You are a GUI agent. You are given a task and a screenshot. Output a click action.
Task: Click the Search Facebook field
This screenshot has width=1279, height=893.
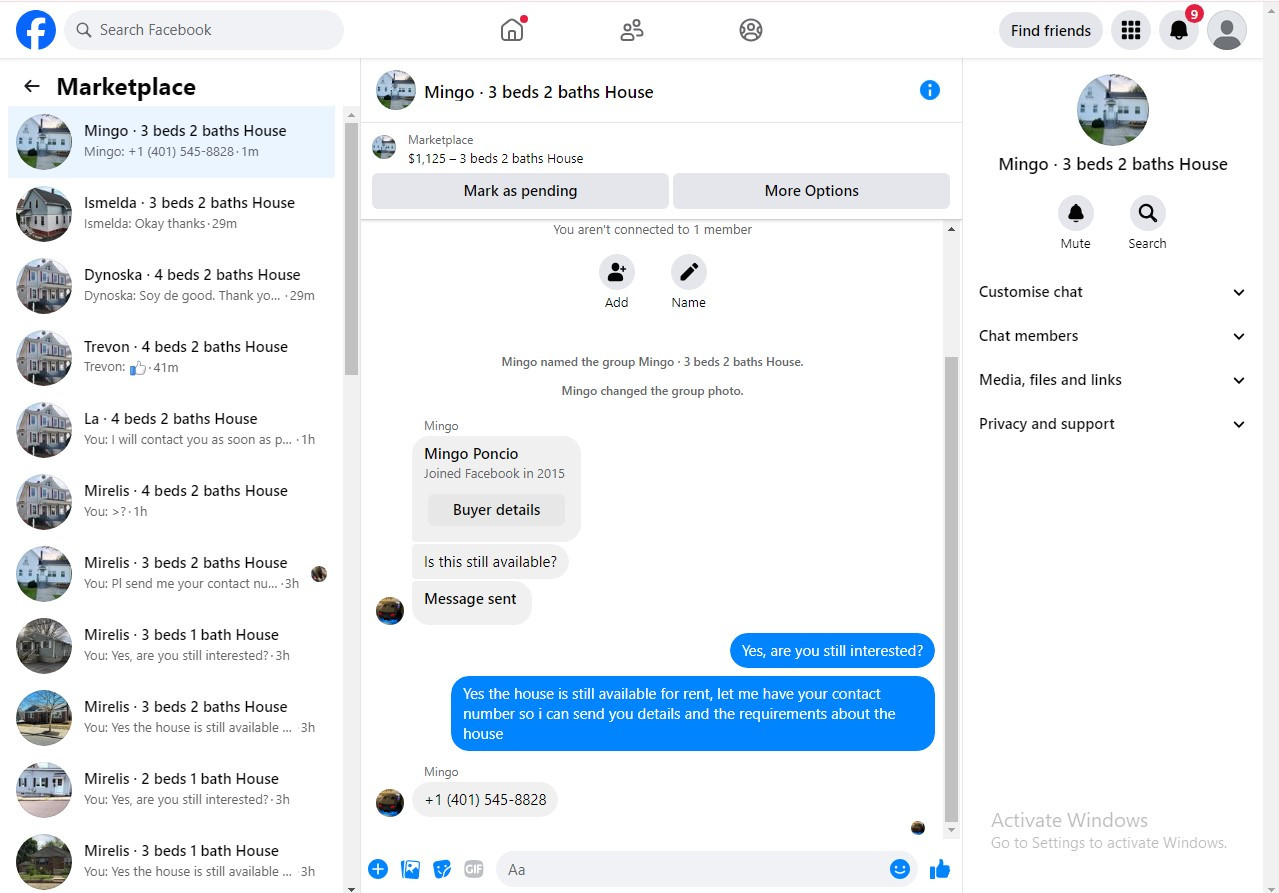point(204,30)
